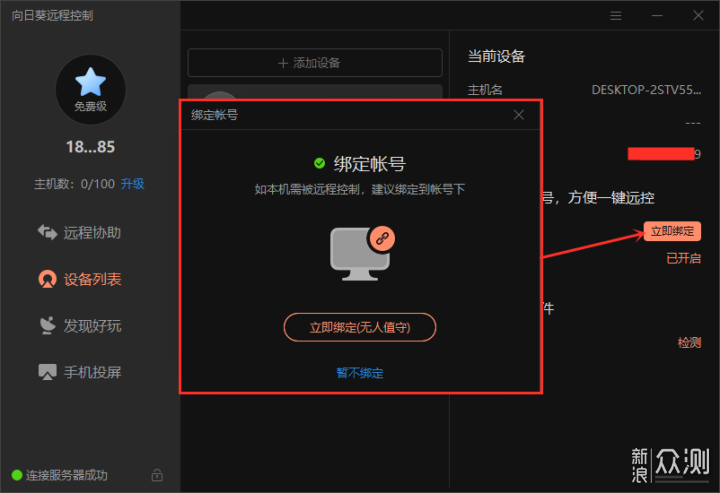Click the blue star free-level avatar
The image size is (720, 493).
point(90,89)
